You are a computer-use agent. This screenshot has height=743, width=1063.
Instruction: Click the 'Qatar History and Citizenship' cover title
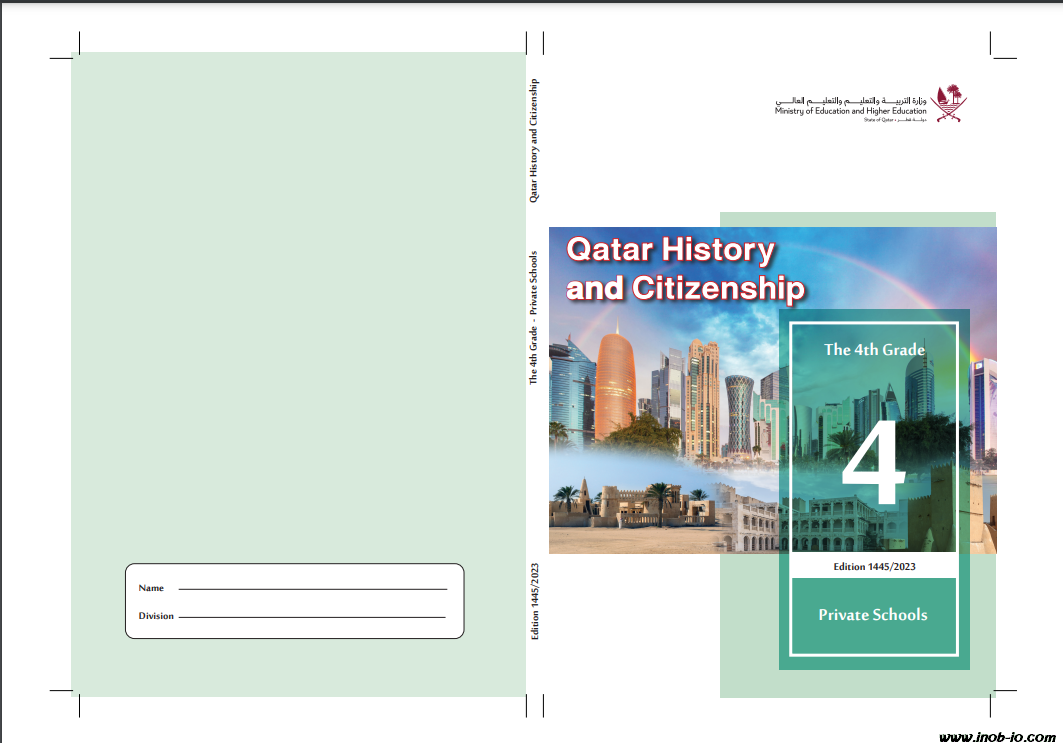tap(685, 268)
